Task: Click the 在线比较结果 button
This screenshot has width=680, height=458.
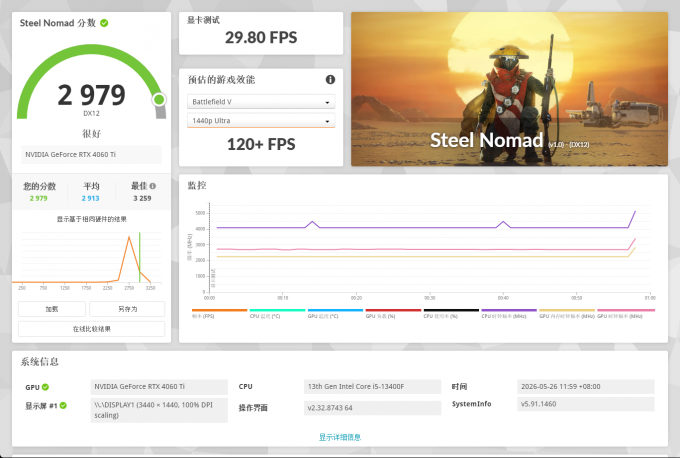Action: tap(92, 329)
